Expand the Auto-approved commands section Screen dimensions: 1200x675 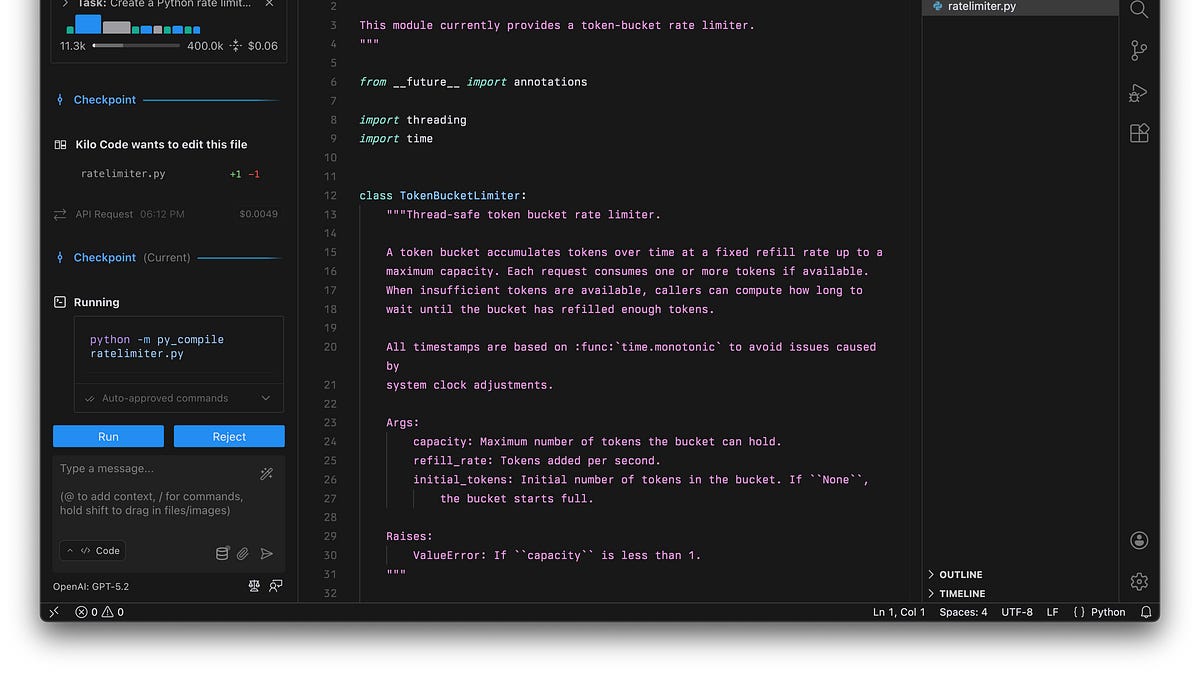coord(178,397)
